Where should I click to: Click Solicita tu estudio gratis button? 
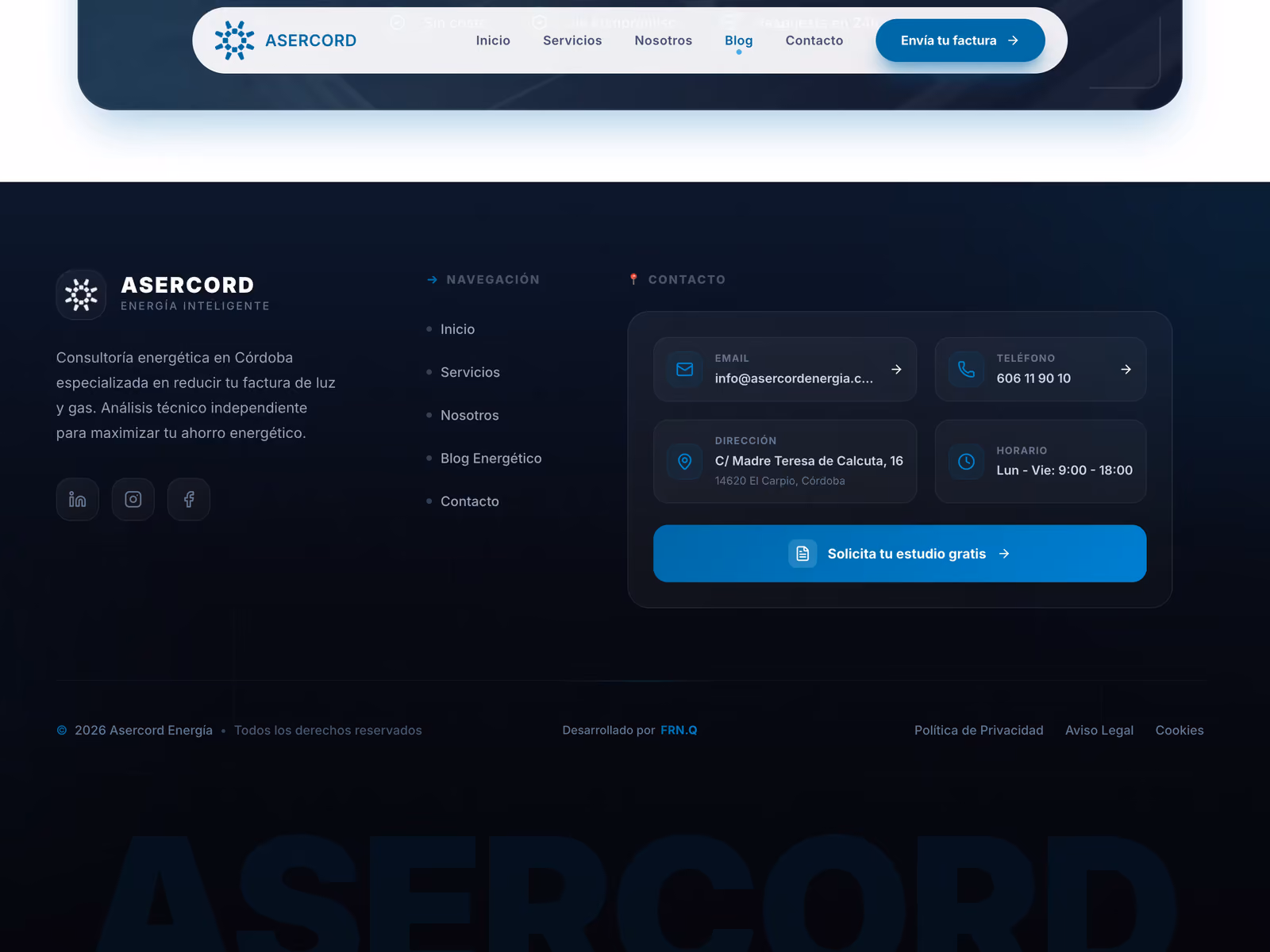click(x=900, y=553)
